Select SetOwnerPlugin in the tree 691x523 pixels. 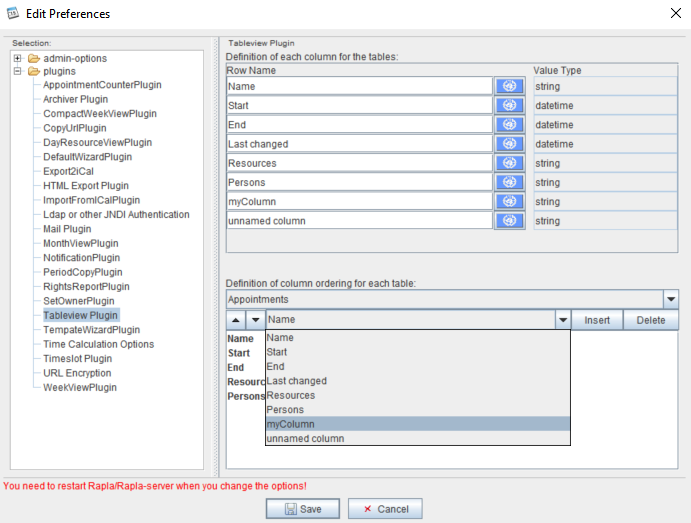[78, 301]
